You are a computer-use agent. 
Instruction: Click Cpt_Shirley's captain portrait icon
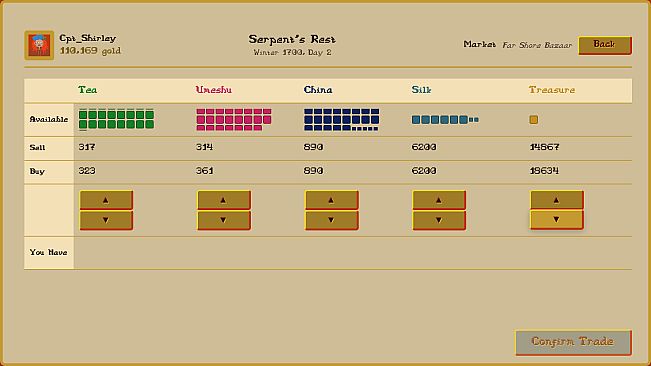[39, 45]
